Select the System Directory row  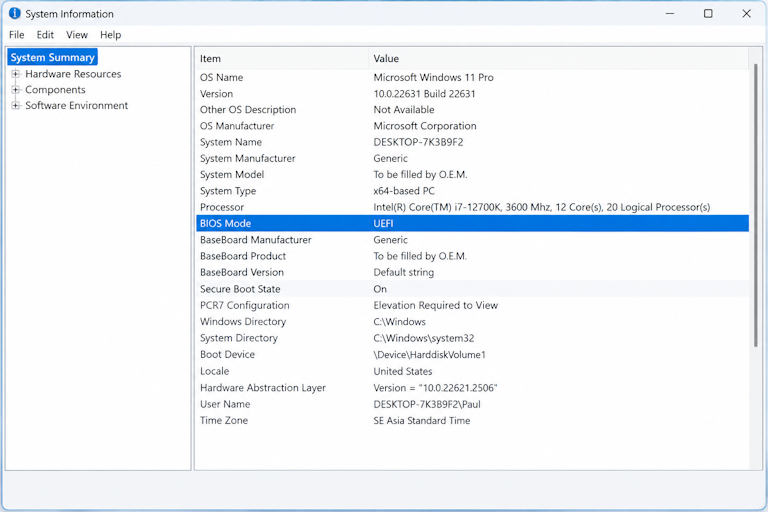pos(473,338)
